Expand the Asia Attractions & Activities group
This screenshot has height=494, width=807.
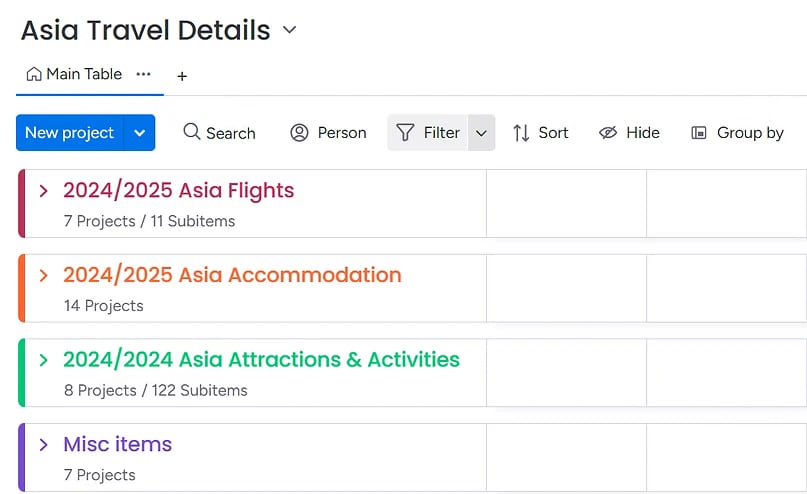pos(43,360)
